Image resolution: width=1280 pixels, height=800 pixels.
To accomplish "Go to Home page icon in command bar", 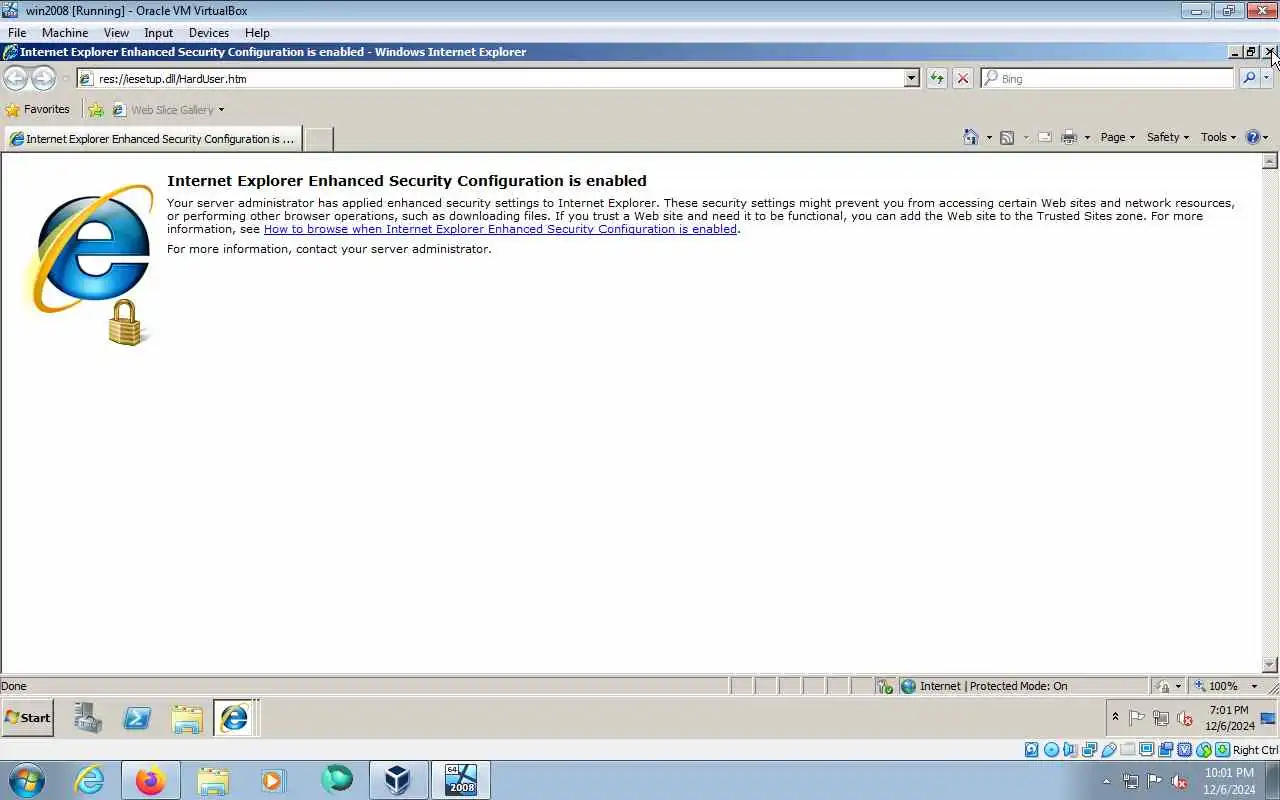I will pos(970,137).
